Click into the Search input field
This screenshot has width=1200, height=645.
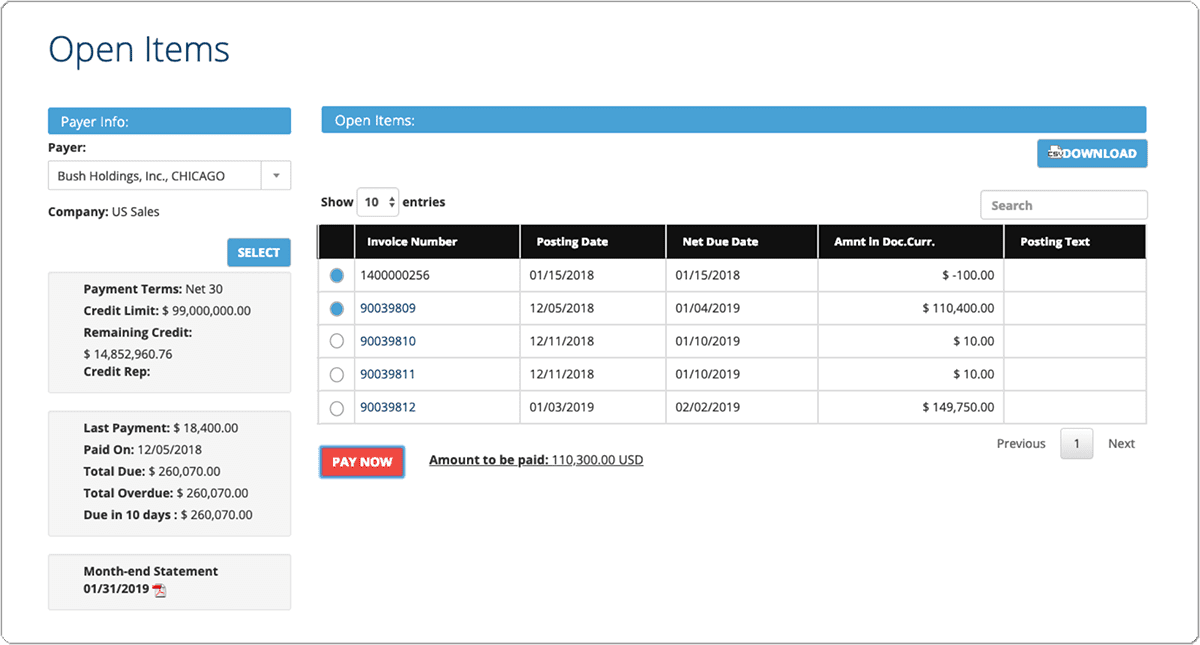(1064, 205)
